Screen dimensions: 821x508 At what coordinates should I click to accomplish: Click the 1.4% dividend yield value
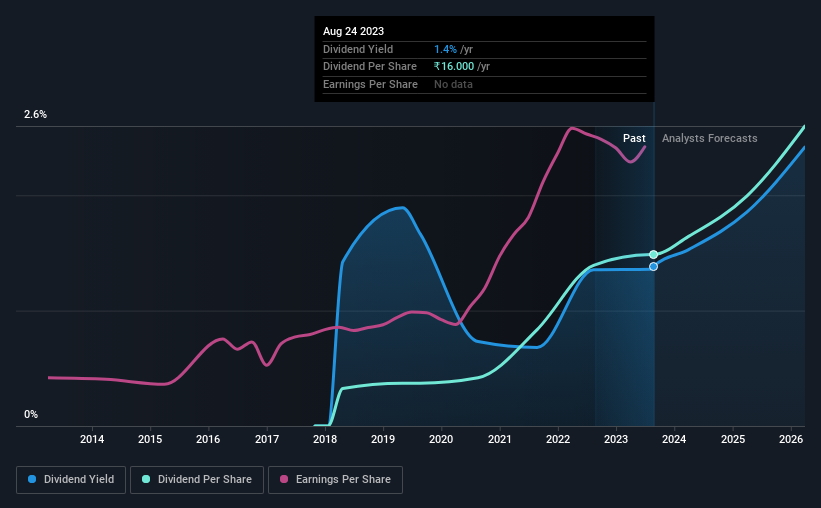tap(445, 49)
